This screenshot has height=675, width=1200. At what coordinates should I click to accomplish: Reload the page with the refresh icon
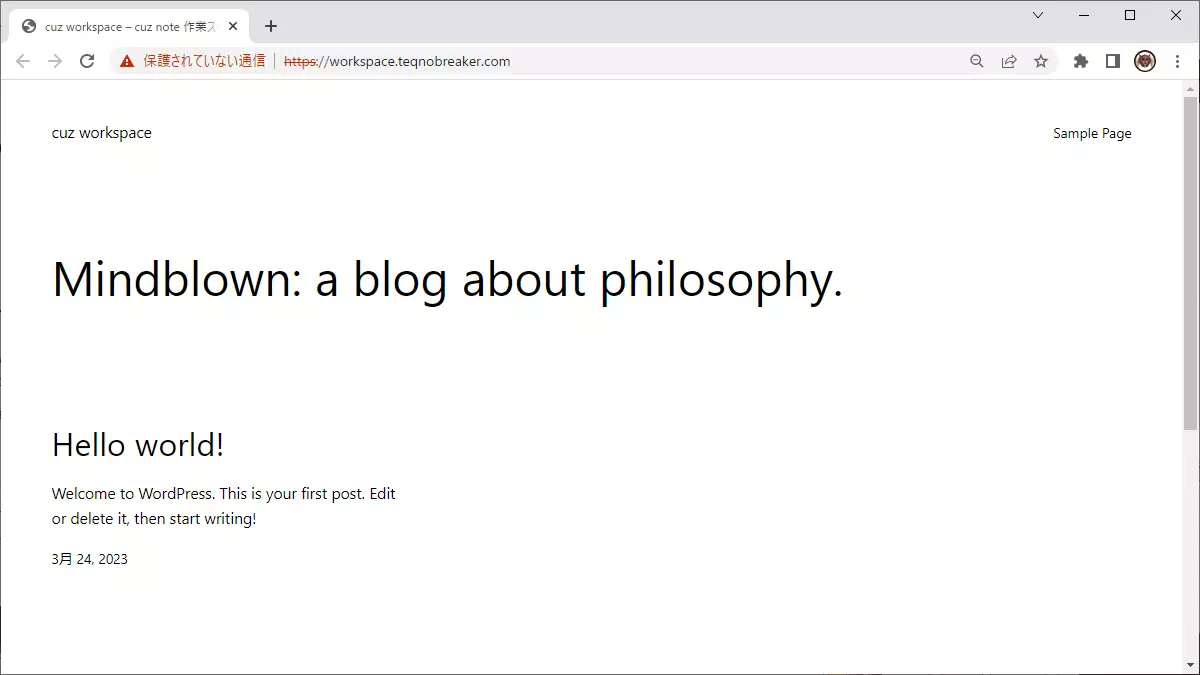coord(87,61)
